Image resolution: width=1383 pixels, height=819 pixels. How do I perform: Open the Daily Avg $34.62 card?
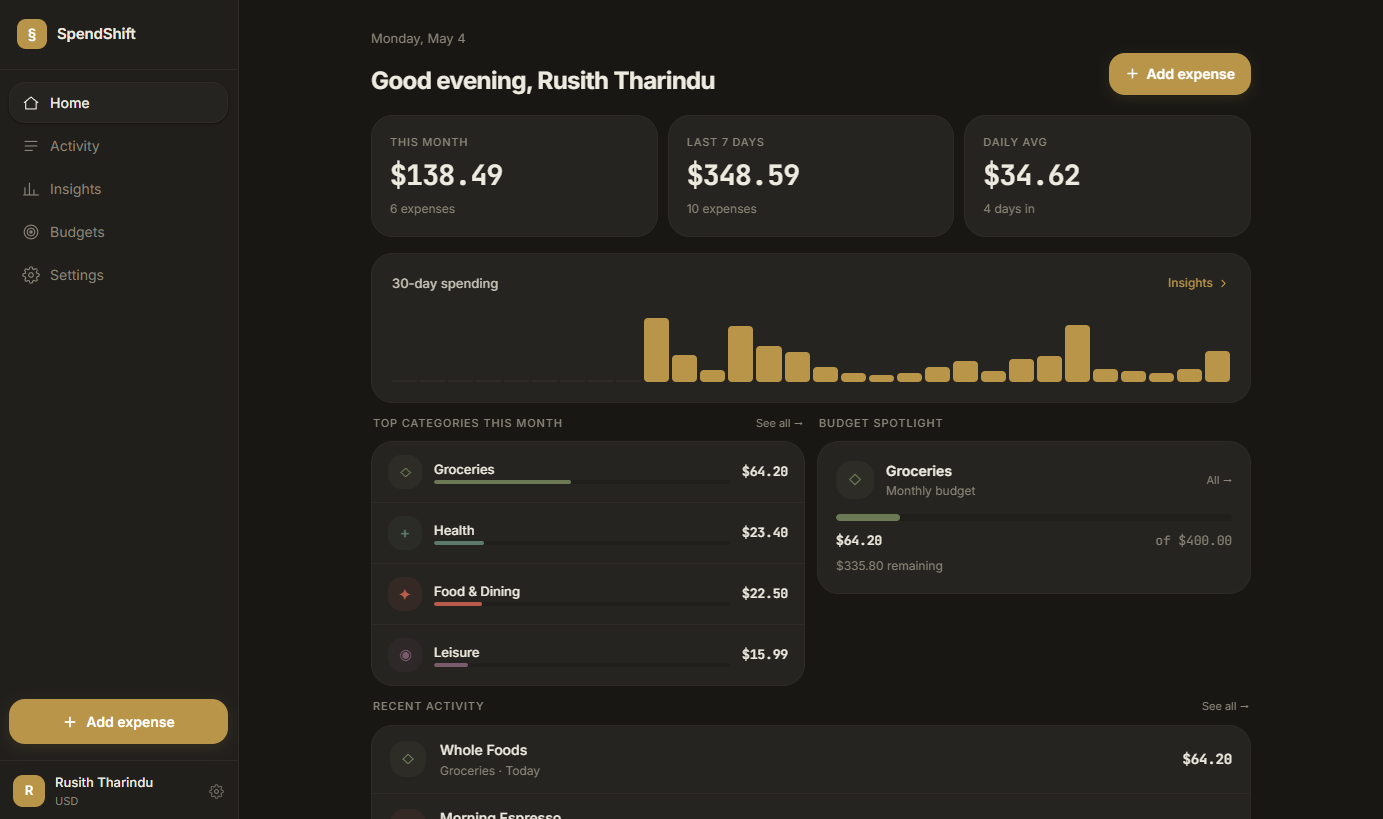tap(1107, 176)
